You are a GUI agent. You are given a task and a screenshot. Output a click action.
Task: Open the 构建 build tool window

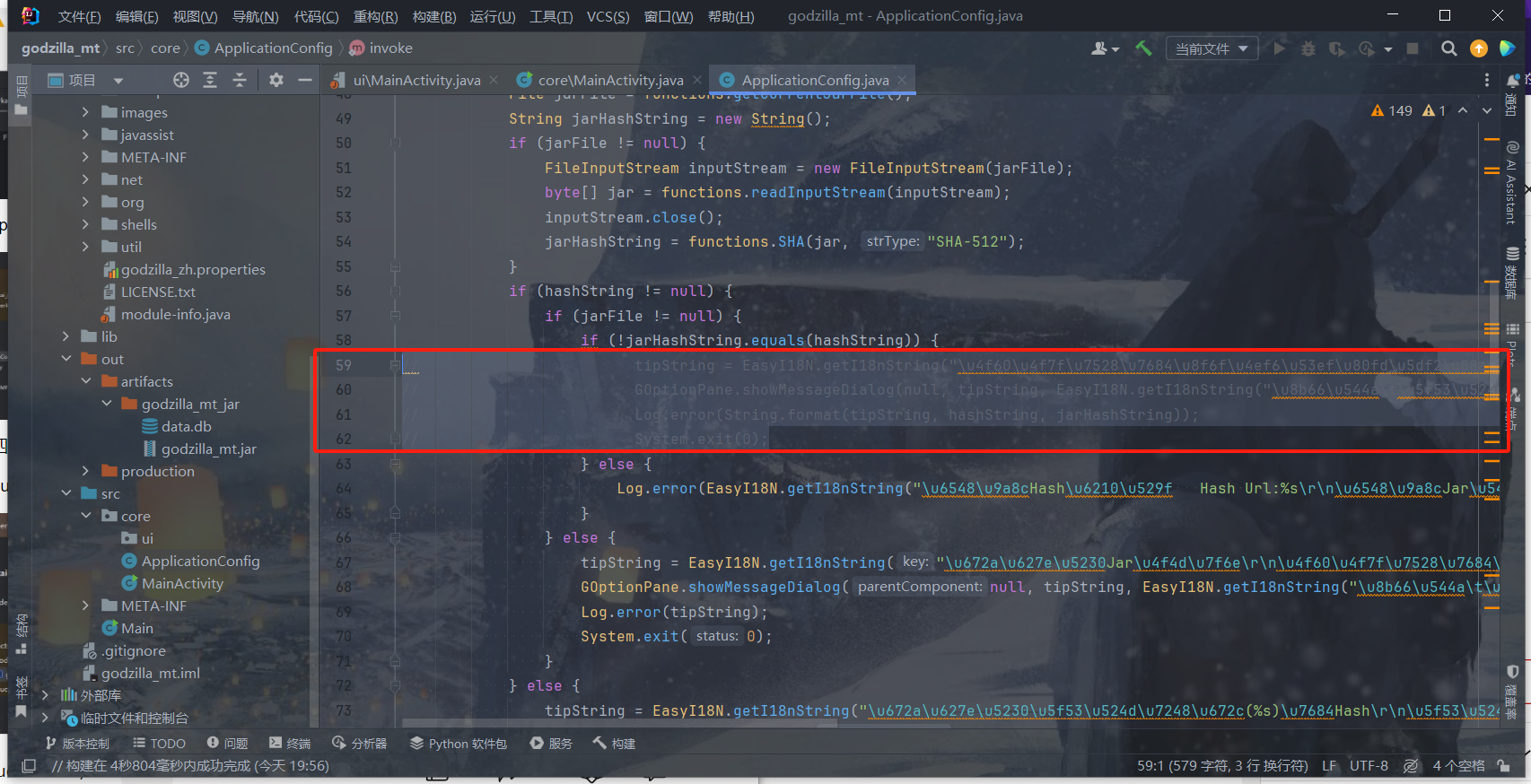[614, 744]
